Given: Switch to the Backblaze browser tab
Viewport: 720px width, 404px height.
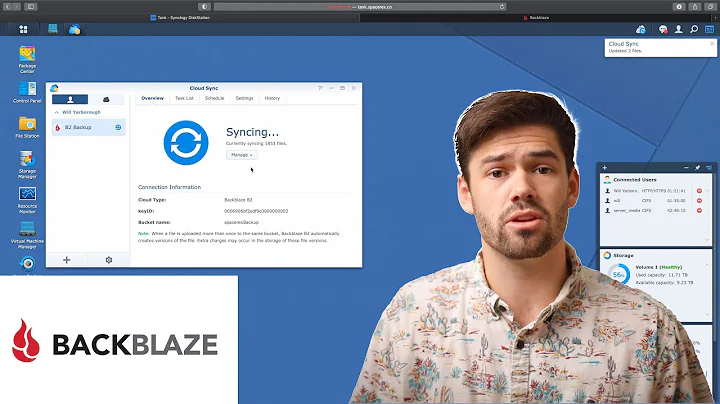Looking at the screenshot, I should [536, 17].
